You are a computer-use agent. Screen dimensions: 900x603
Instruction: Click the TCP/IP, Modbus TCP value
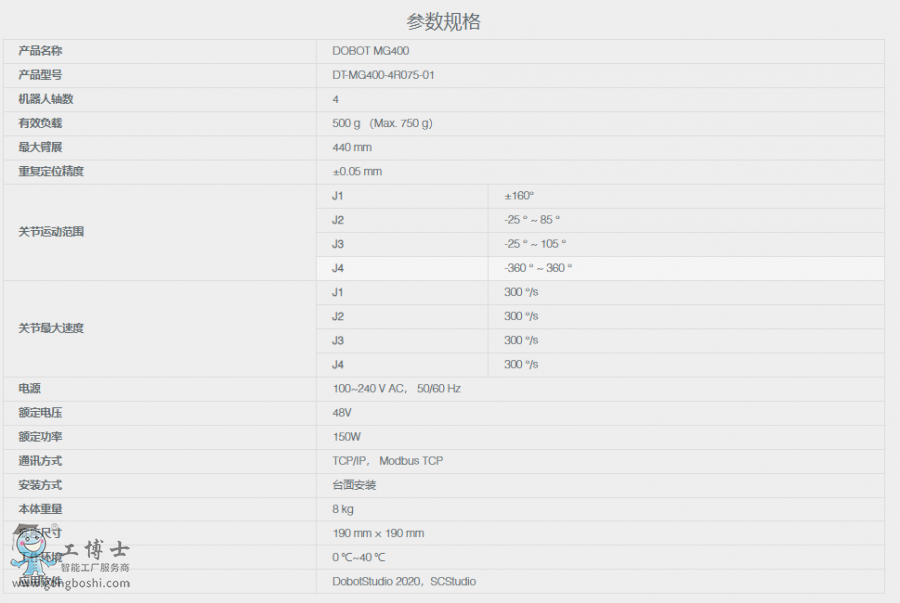click(387, 461)
